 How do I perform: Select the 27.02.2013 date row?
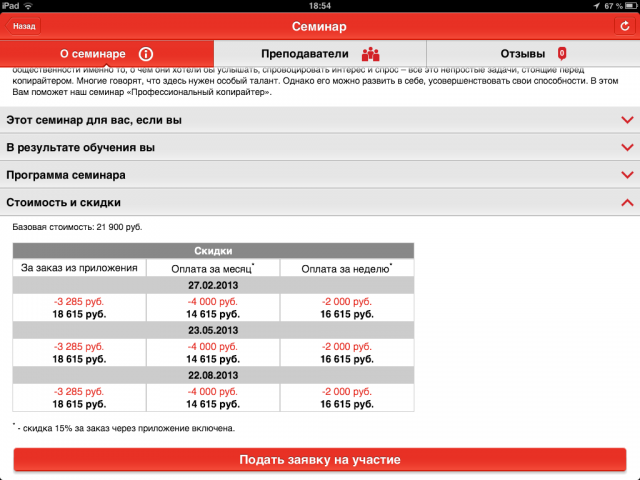(x=213, y=285)
